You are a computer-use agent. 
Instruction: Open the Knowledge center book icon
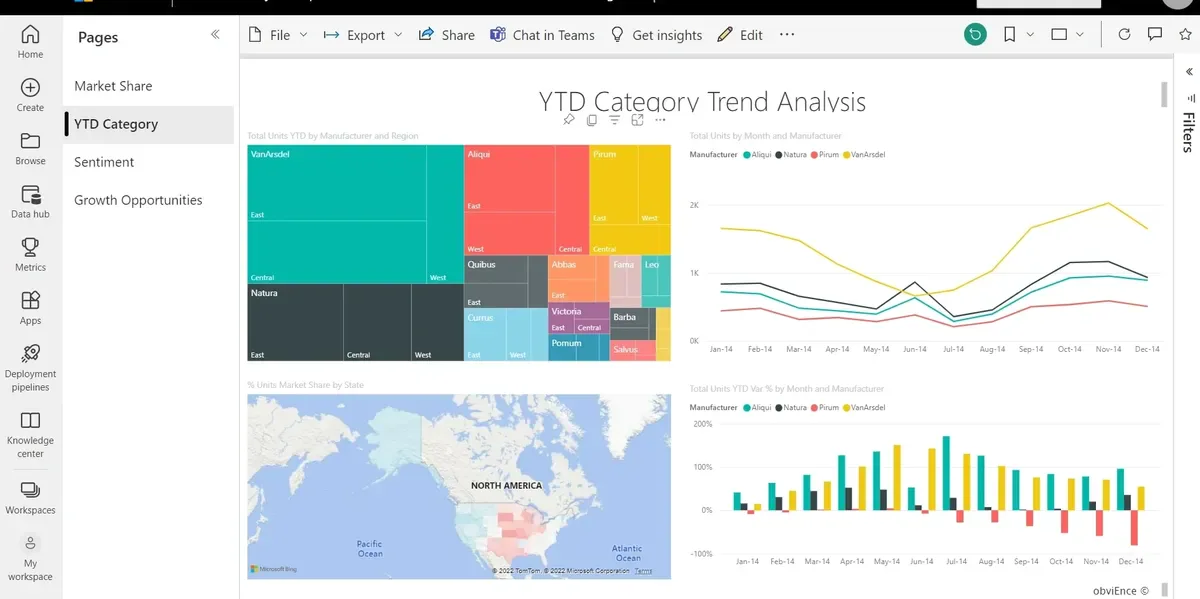[30, 420]
